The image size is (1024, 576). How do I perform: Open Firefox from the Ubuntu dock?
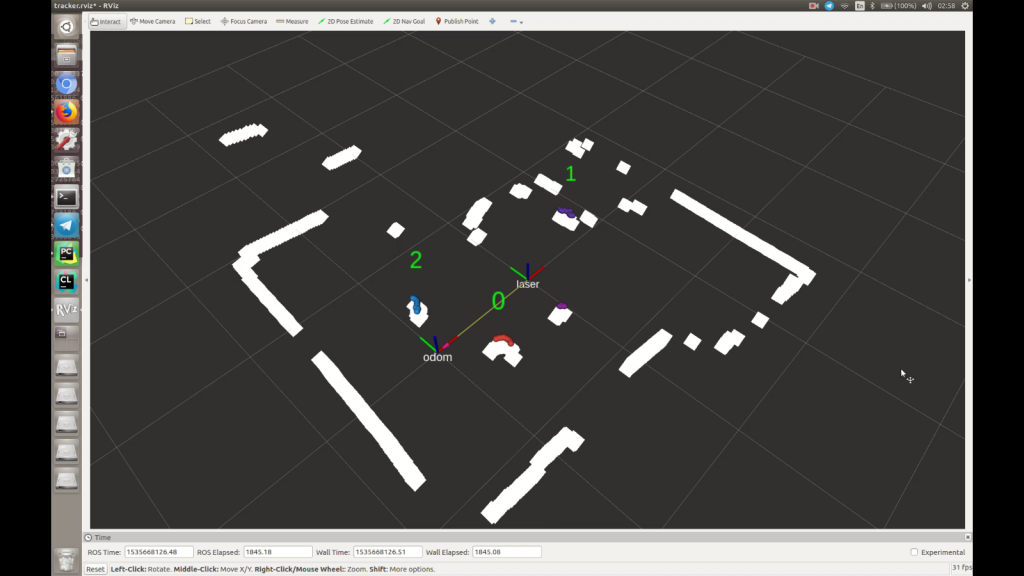coord(66,112)
